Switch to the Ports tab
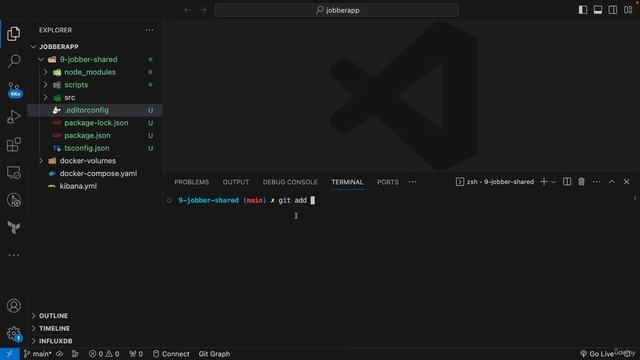640x360 pixels. (x=387, y=182)
